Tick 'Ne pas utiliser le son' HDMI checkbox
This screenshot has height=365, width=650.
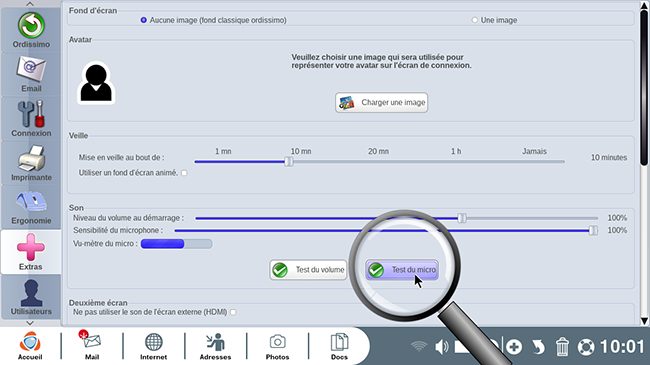(233, 312)
